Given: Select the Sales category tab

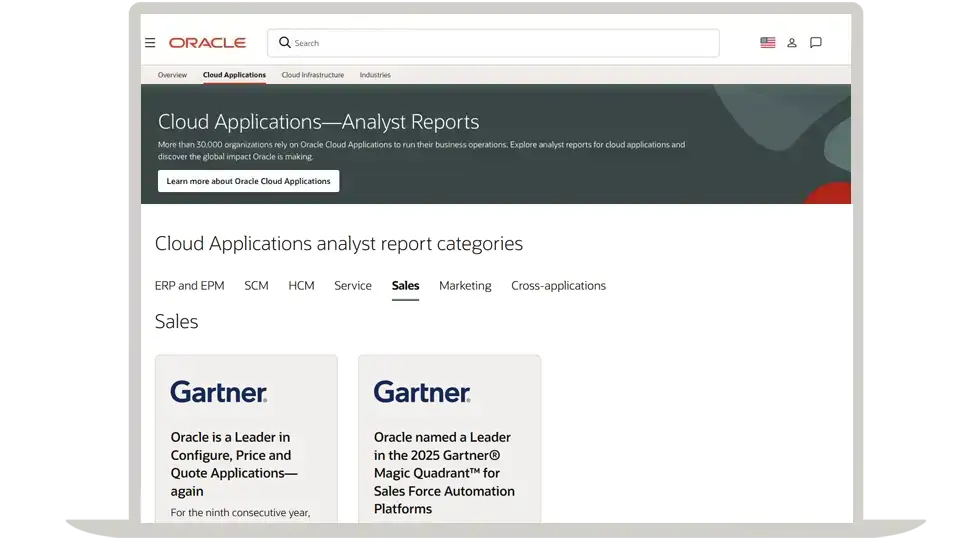Looking at the screenshot, I should pyautogui.click(x=405, y=286).
